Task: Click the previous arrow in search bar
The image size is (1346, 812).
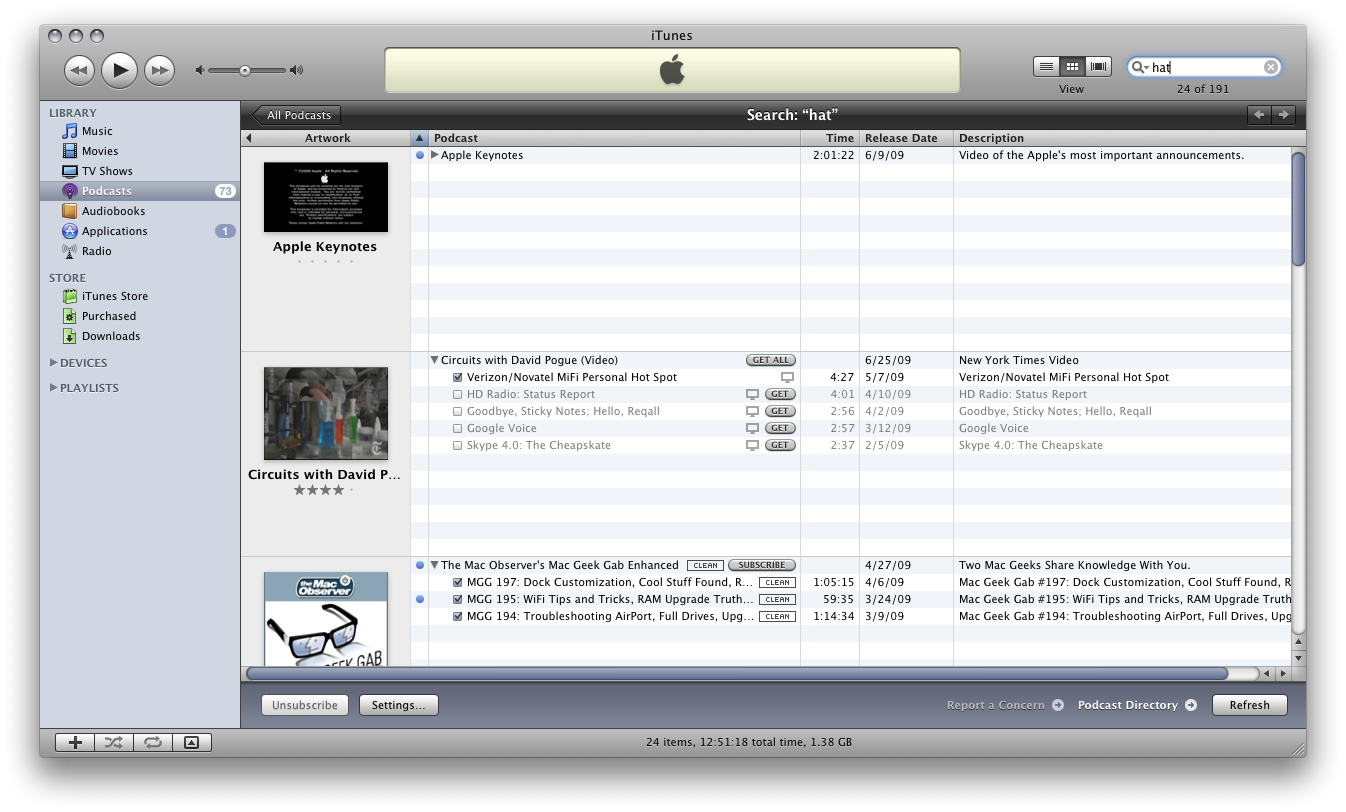Action: pos(1259,115)
